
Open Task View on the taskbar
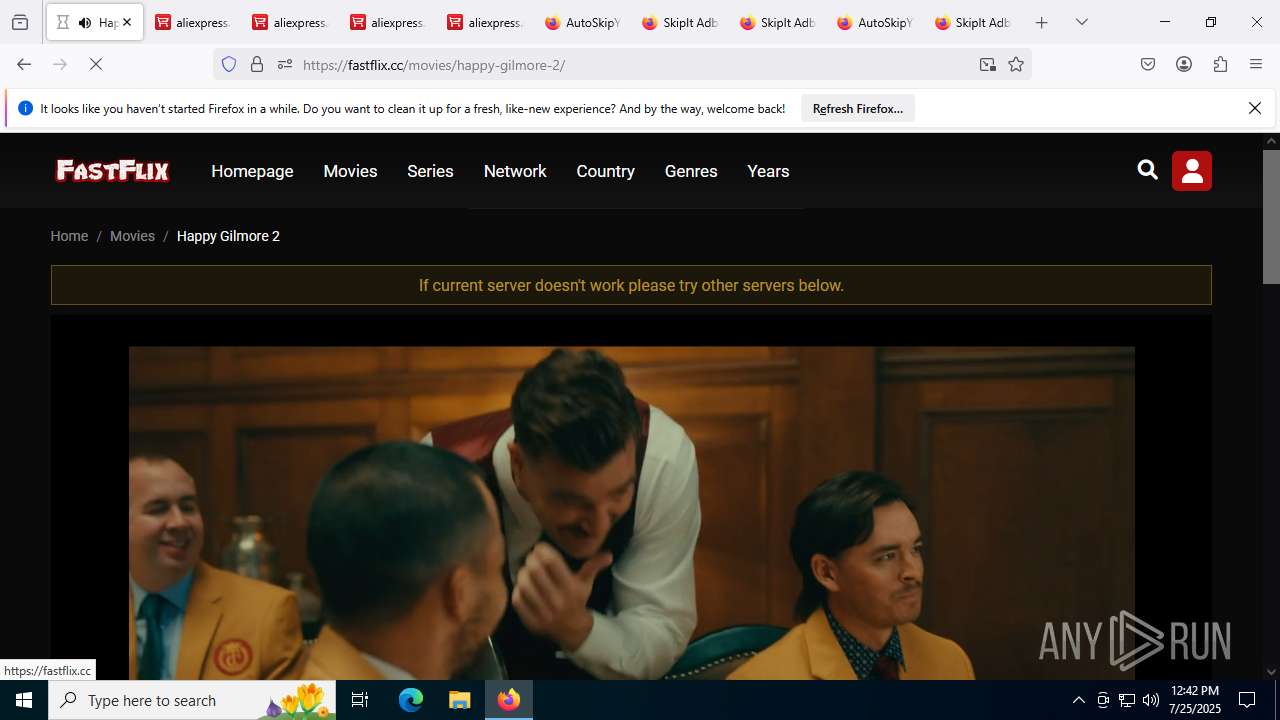[360, 700]
